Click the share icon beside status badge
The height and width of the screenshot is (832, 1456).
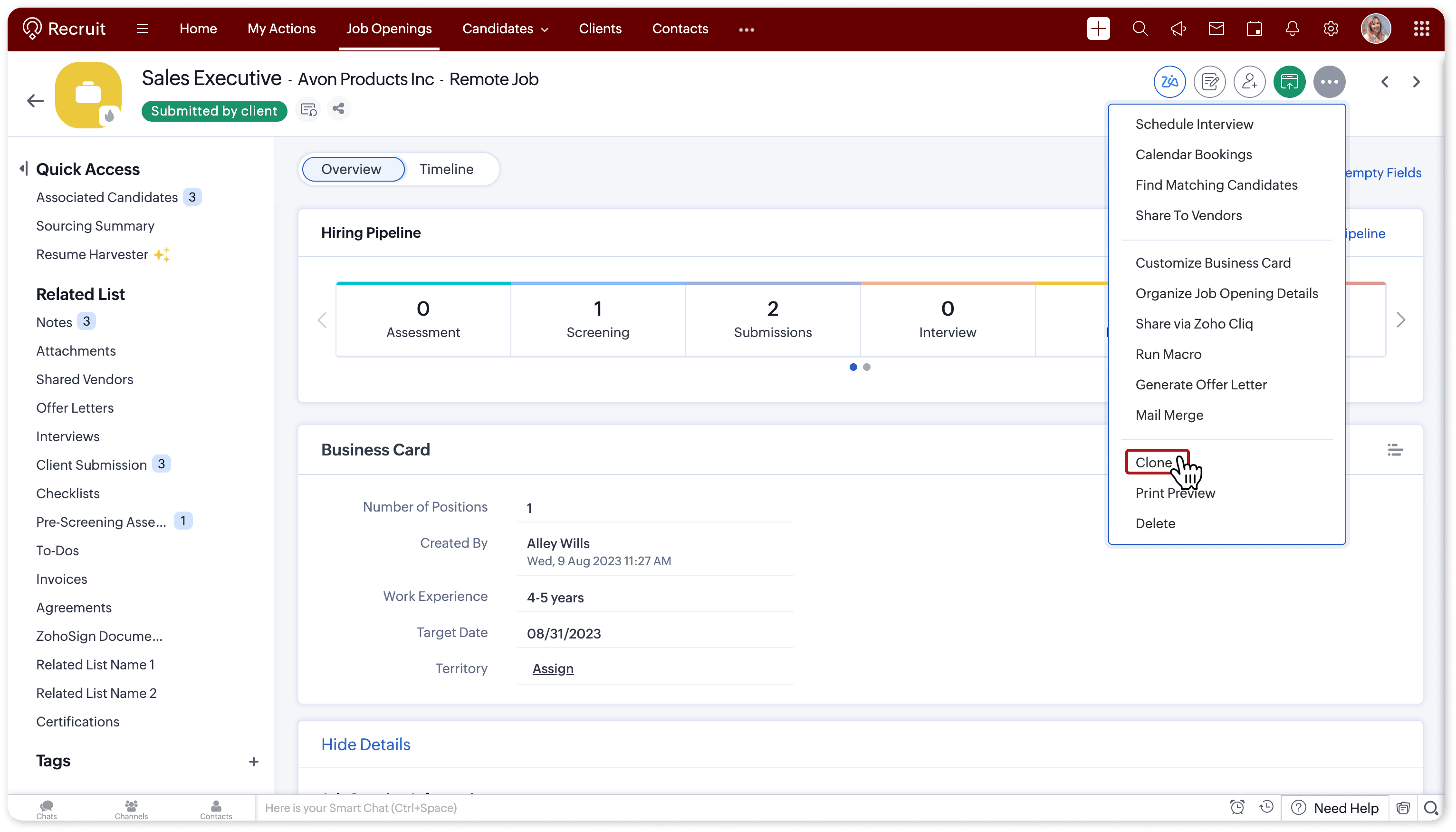pyautogui.click(x=339, y=108)
